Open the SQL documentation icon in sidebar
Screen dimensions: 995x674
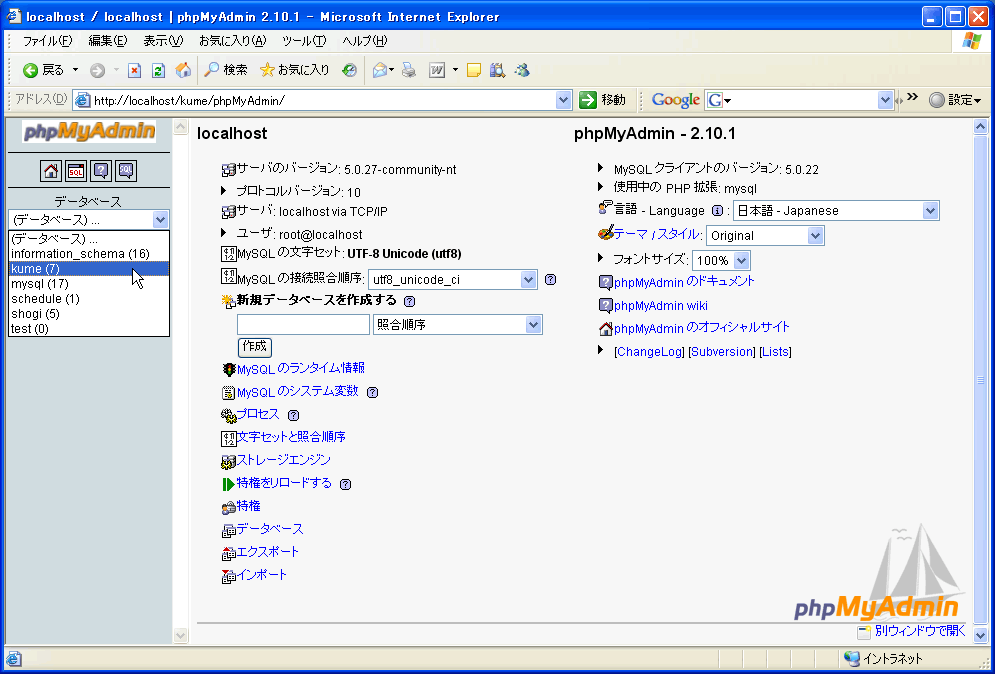126,171
